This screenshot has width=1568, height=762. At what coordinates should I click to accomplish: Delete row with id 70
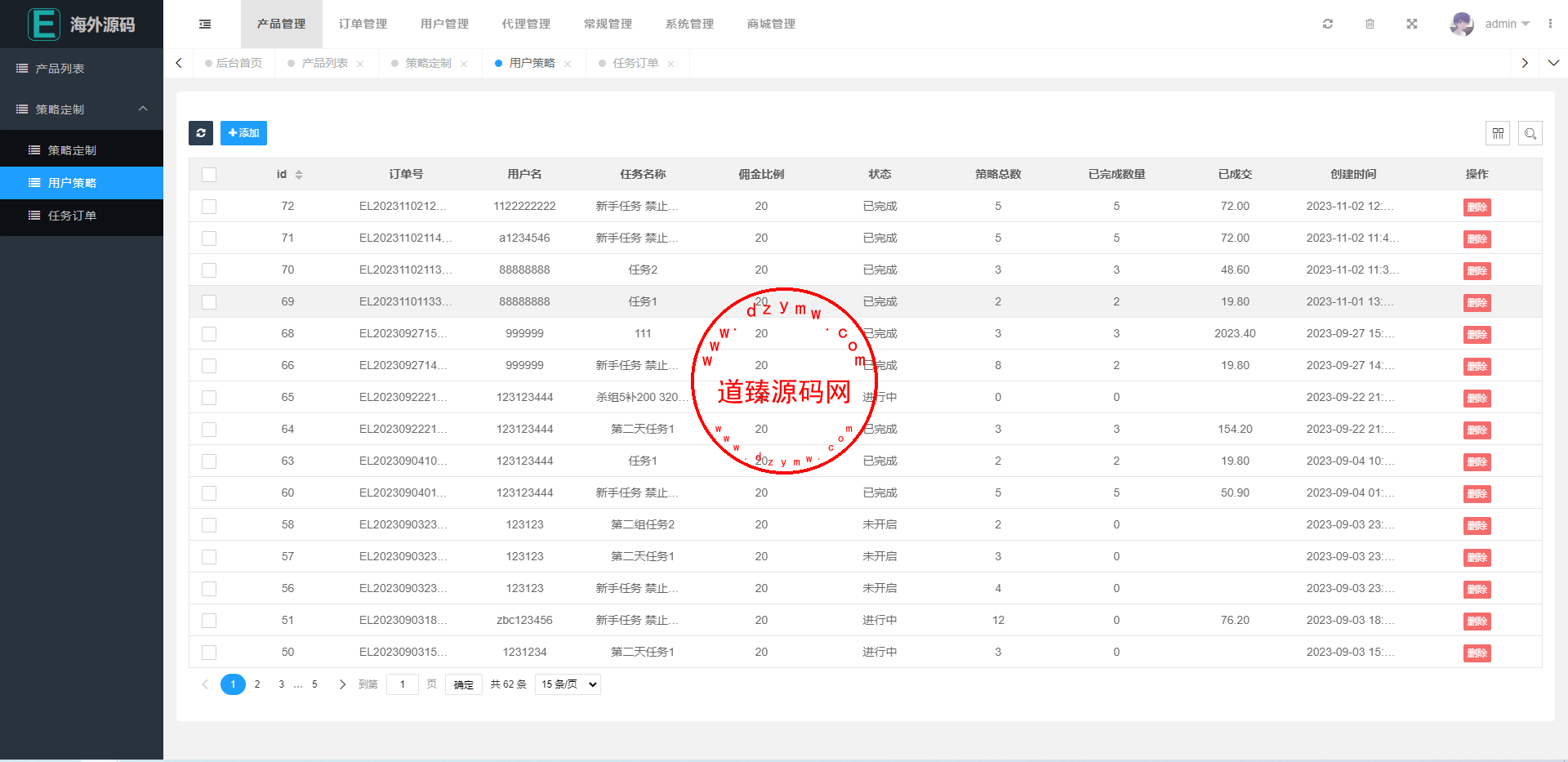[x=1477, y=270]
